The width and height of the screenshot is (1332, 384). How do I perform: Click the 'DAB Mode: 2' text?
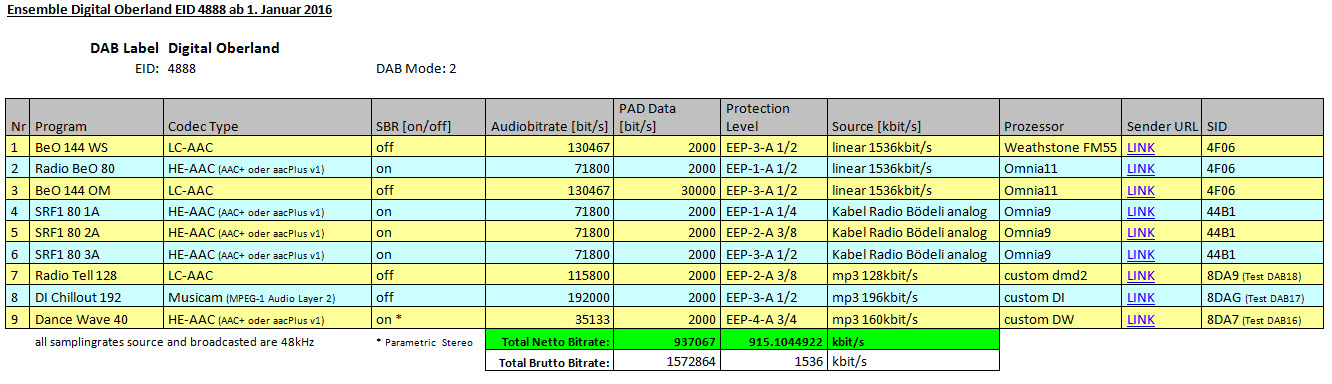coord(416,69)
